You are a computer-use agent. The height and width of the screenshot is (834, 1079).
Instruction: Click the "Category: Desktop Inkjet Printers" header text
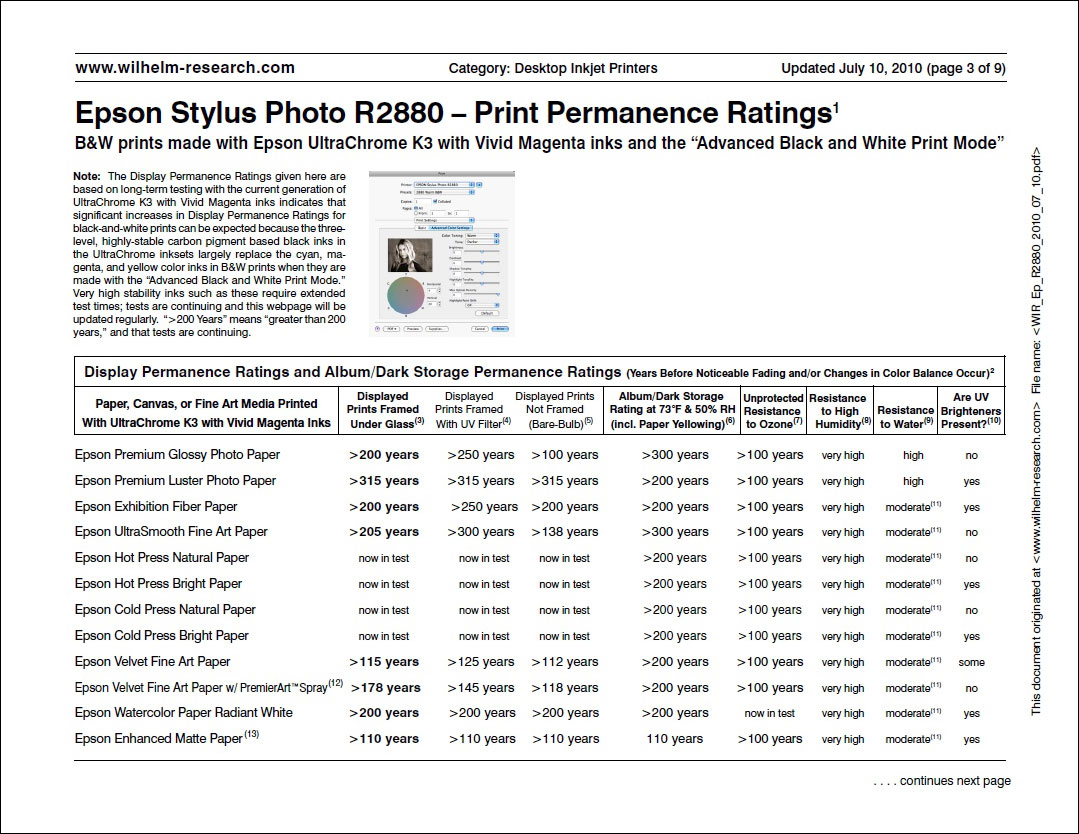tap(553, 68)
